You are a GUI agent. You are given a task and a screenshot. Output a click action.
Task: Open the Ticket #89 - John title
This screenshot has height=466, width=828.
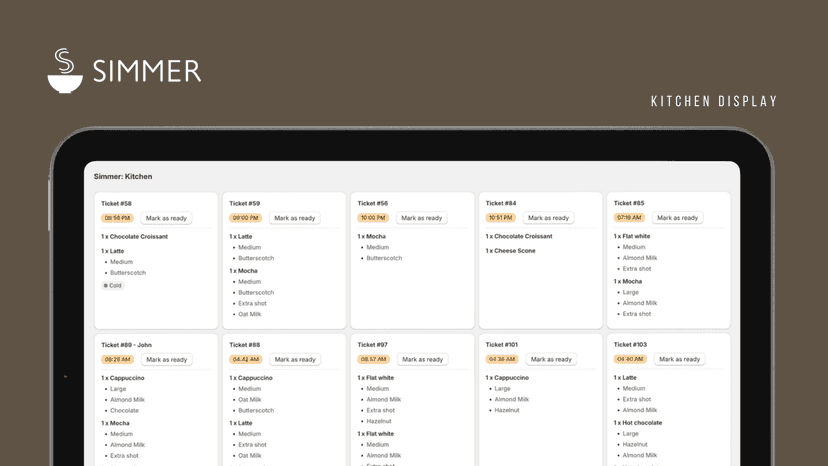point(126,344)
